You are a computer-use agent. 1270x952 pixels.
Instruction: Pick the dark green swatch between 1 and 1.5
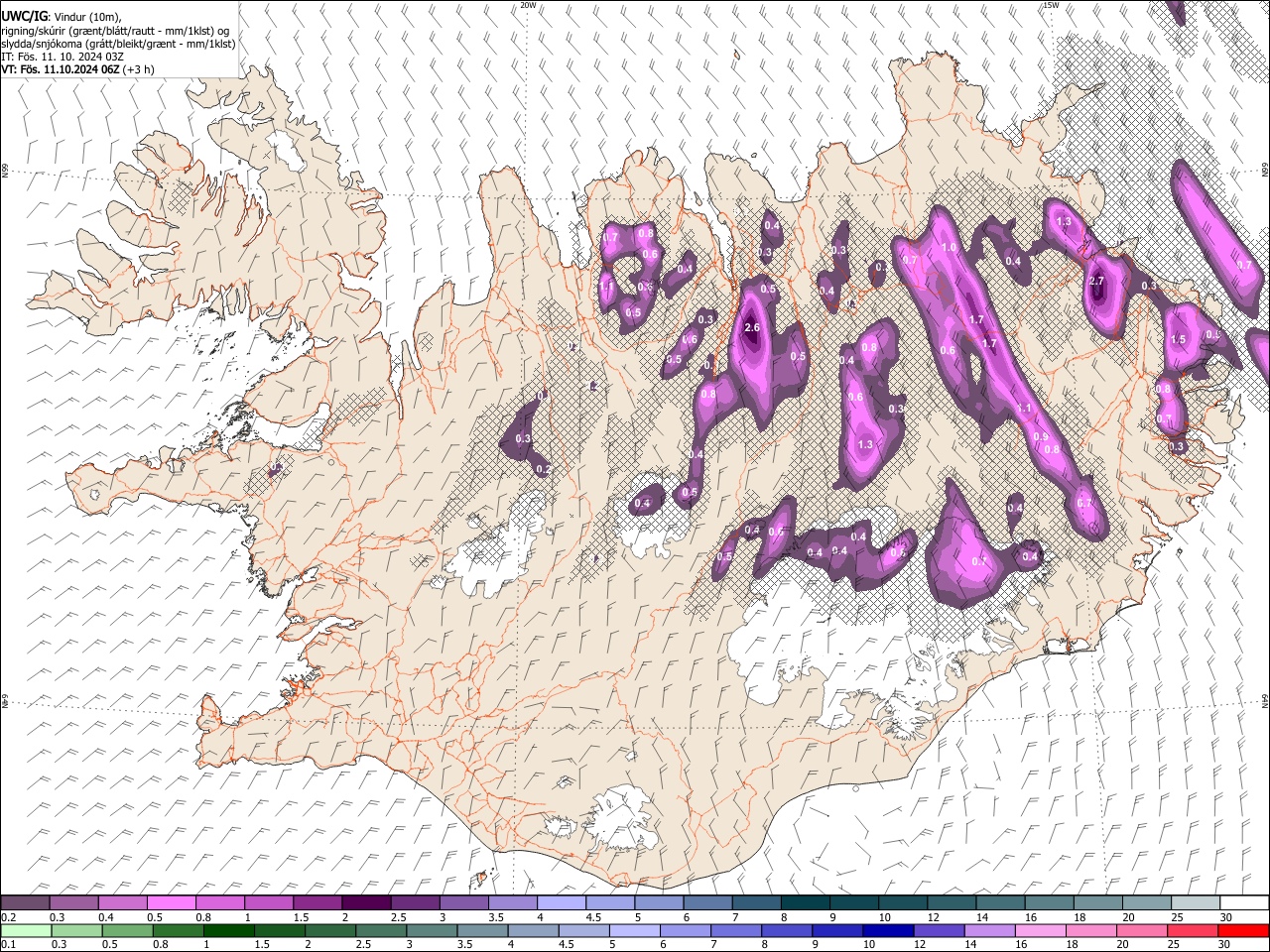[229, 930]
